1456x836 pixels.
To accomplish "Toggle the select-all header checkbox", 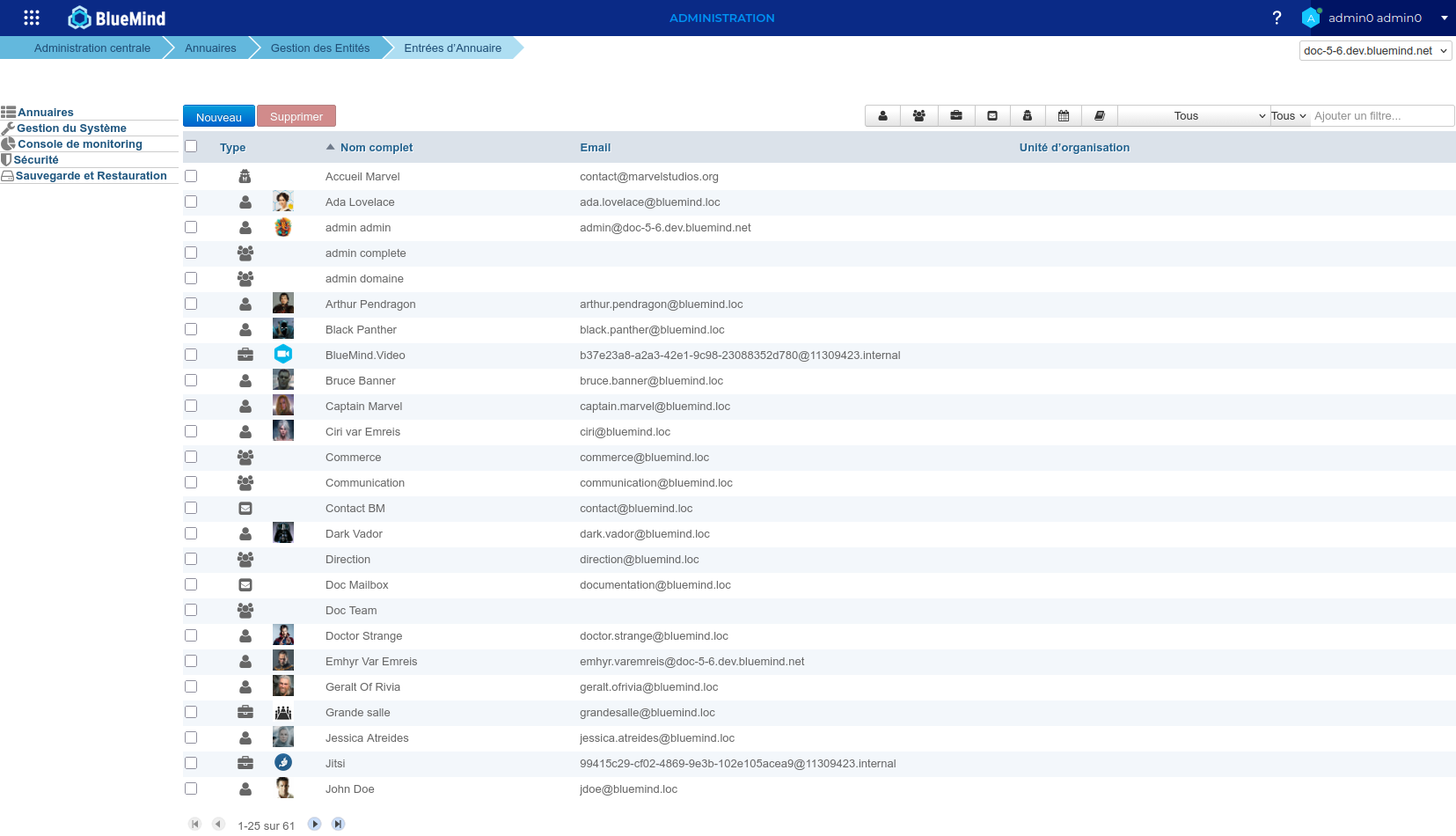I will click(x=191, y=147).
